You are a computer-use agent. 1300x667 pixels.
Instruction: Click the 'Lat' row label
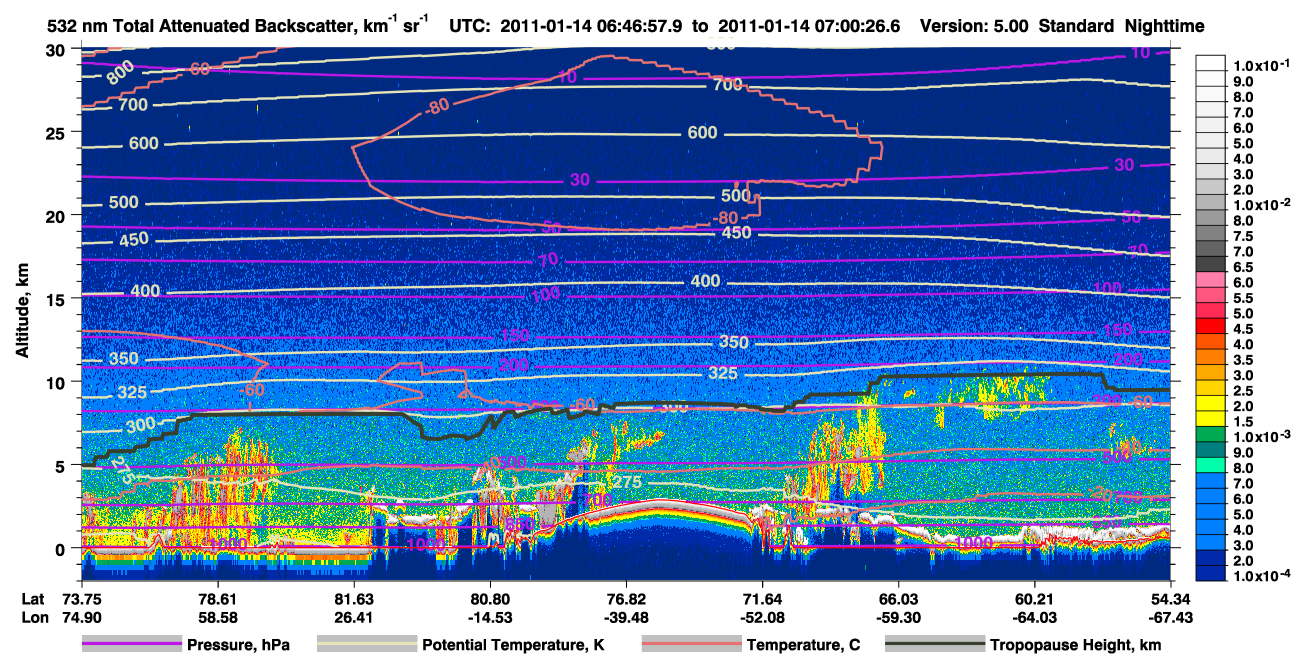click(33, 598)
